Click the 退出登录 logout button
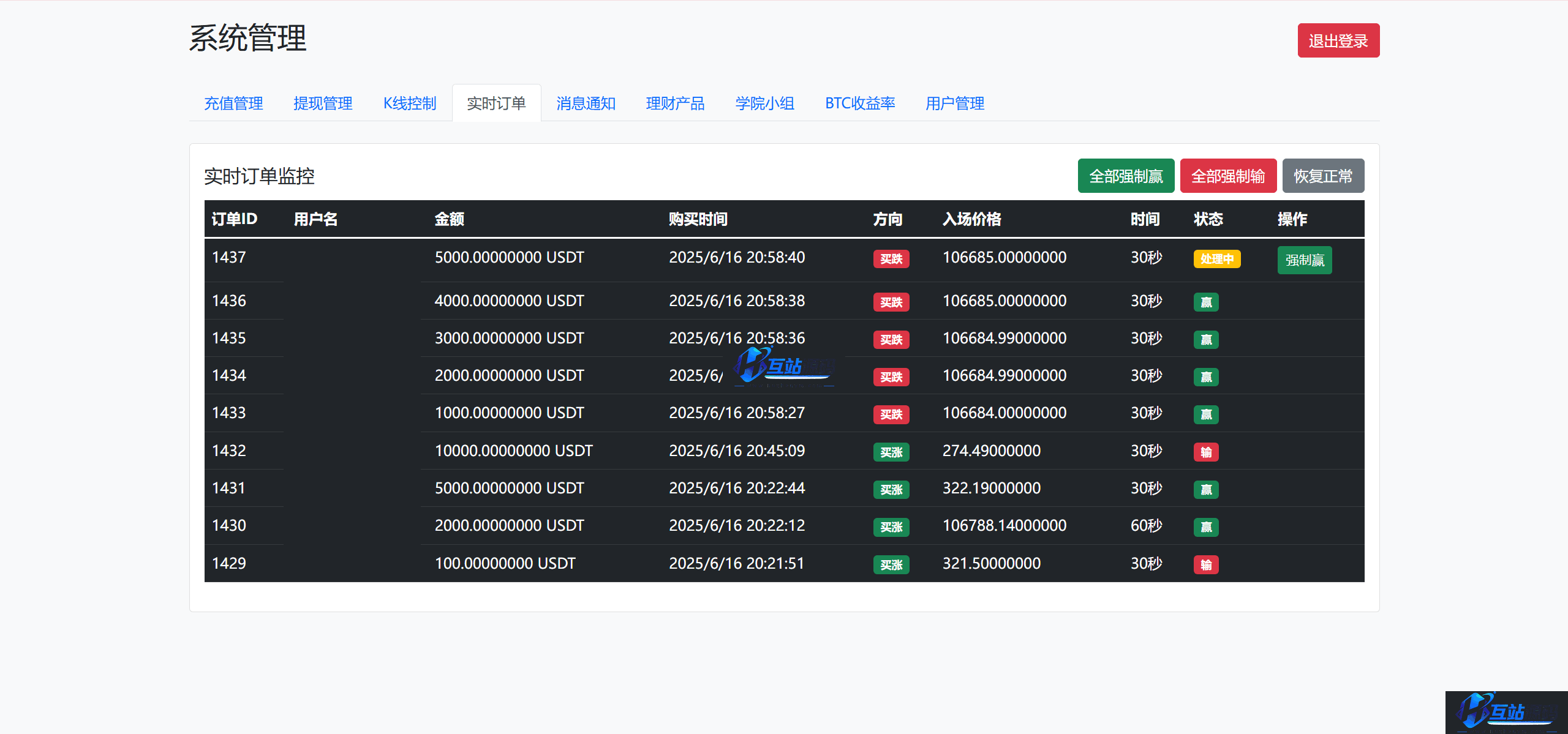This screenshot has height=734, width=1568. (x=1338, y=40)
